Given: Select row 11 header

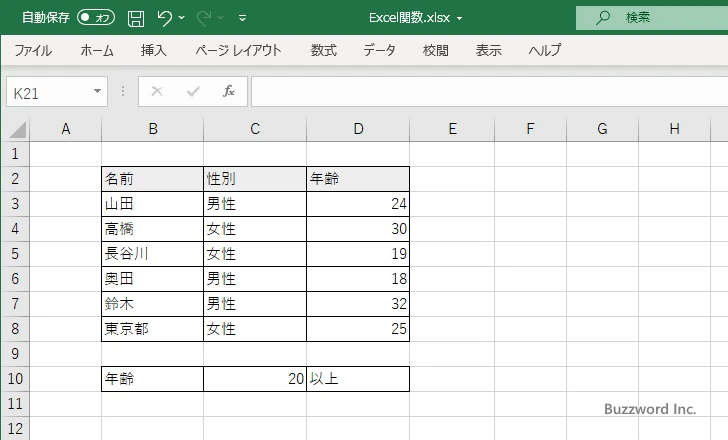Looking at the screenshot, I should coord(15,404).
